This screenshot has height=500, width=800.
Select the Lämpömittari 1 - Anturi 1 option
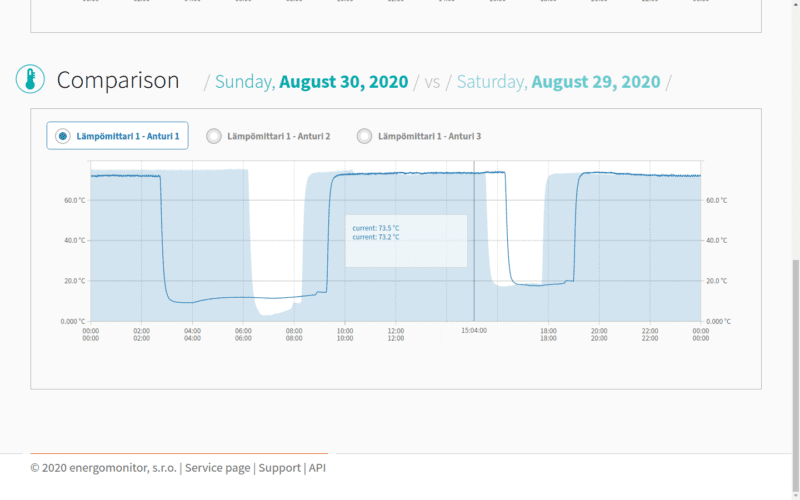click(x=117, y=136)
